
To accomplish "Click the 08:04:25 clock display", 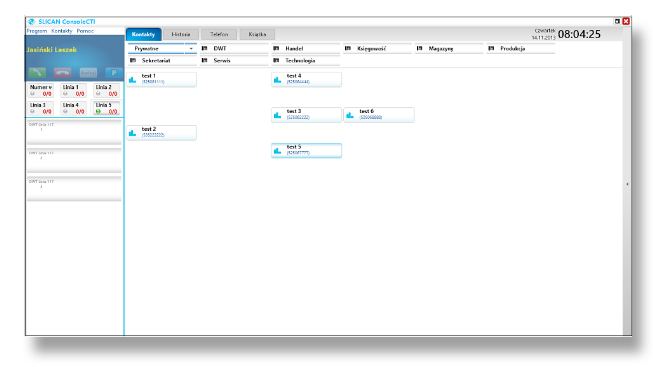I will (x=579, y=34).
